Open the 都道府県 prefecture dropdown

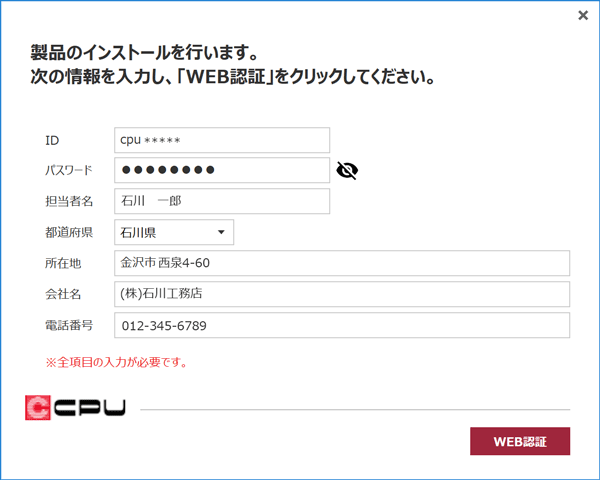pos(174,232)
